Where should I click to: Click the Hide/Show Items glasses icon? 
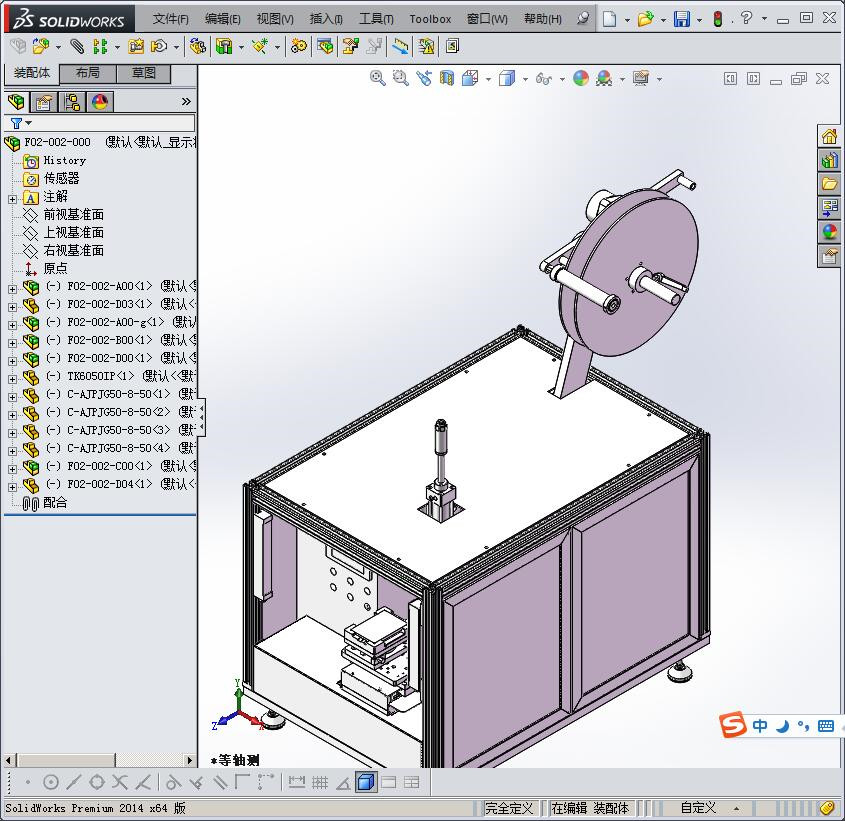click(544, 79)
